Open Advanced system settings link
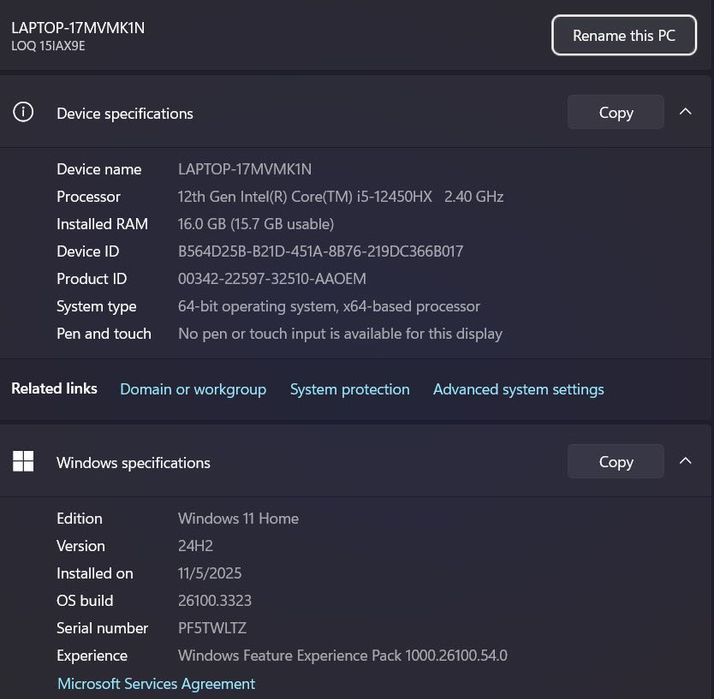714x699 pixels. 519,389
